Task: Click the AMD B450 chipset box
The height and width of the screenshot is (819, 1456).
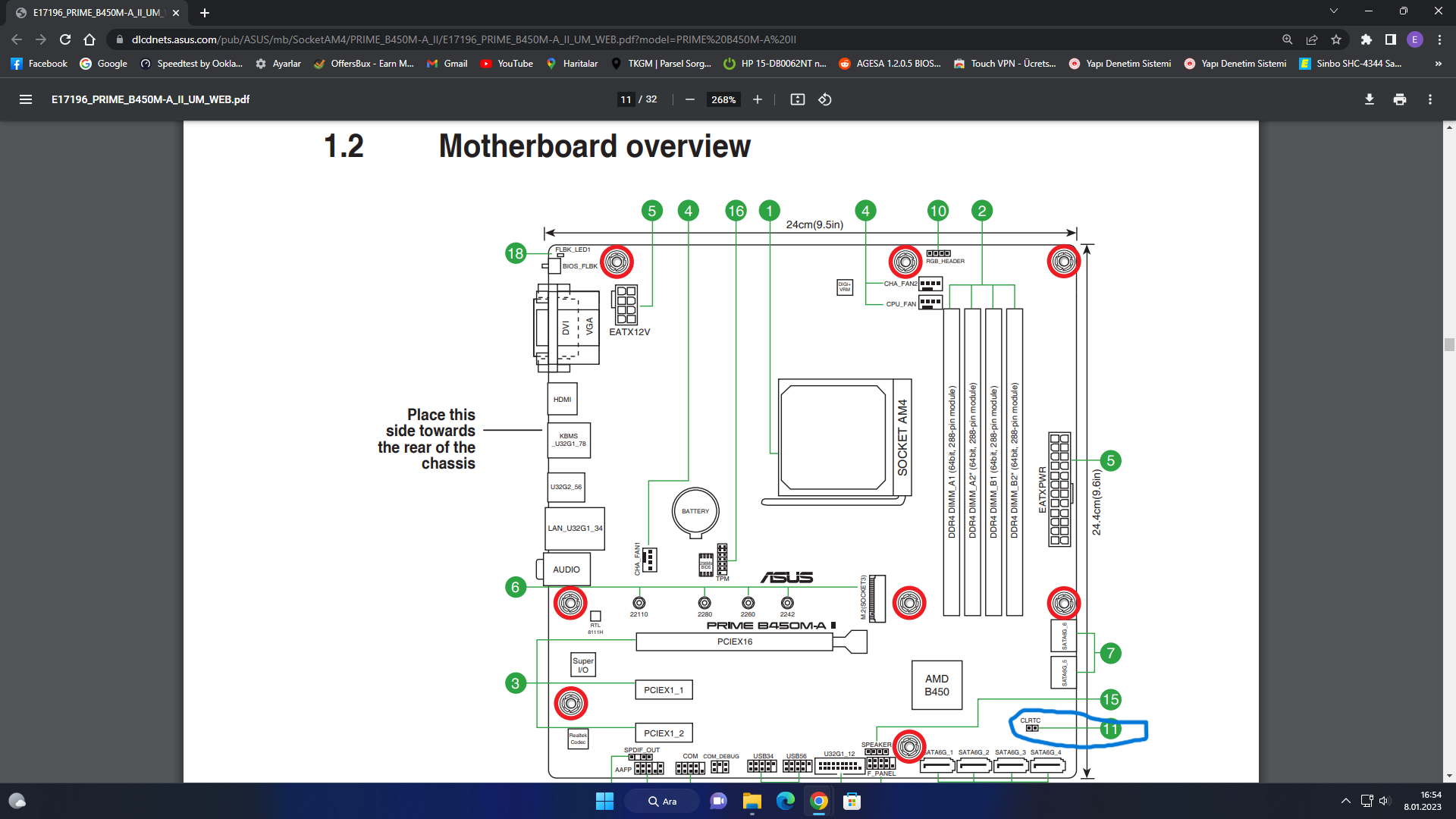Action: [937, 685]
